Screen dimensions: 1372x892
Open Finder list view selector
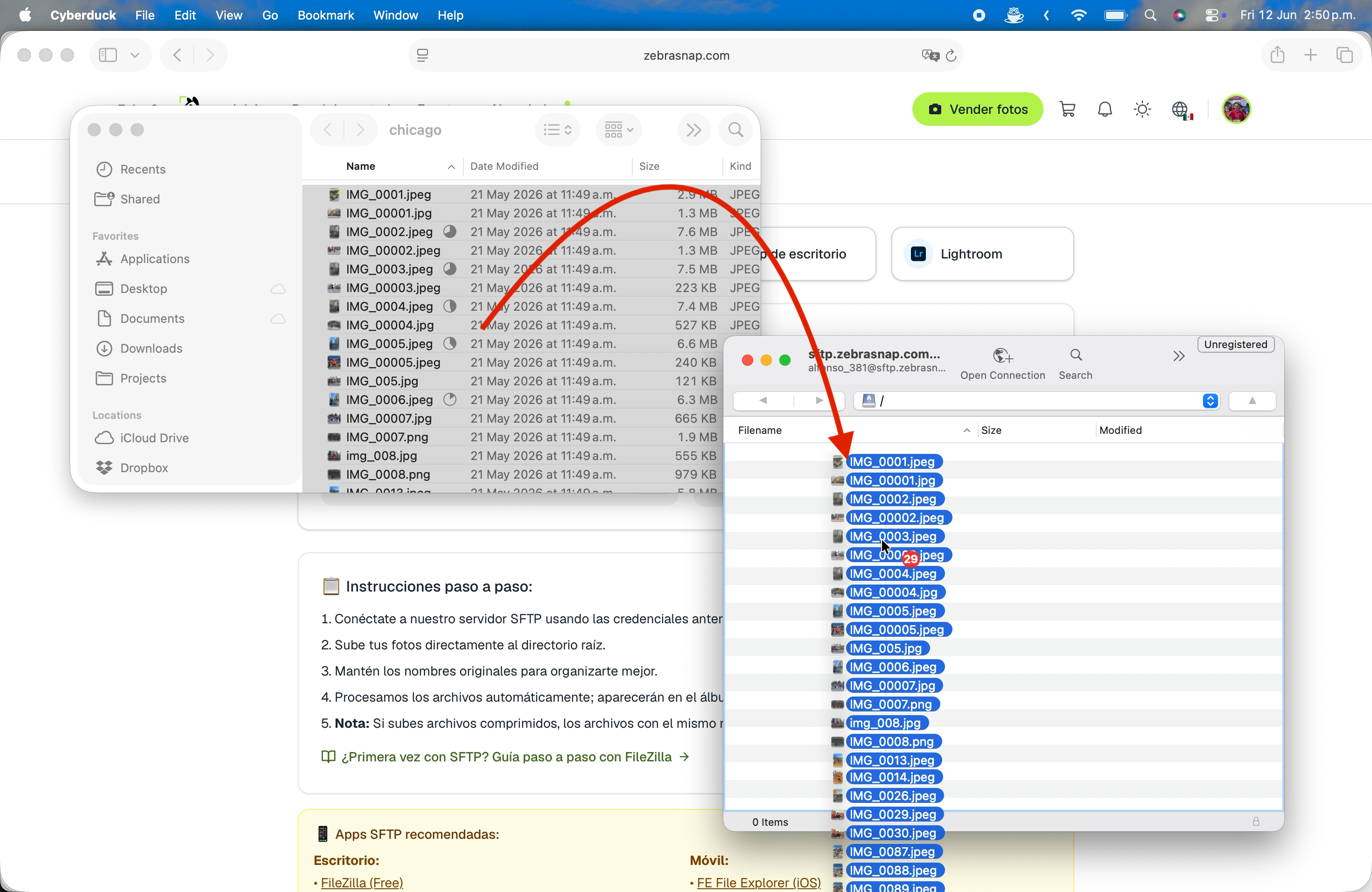click(x=557, y=130)
